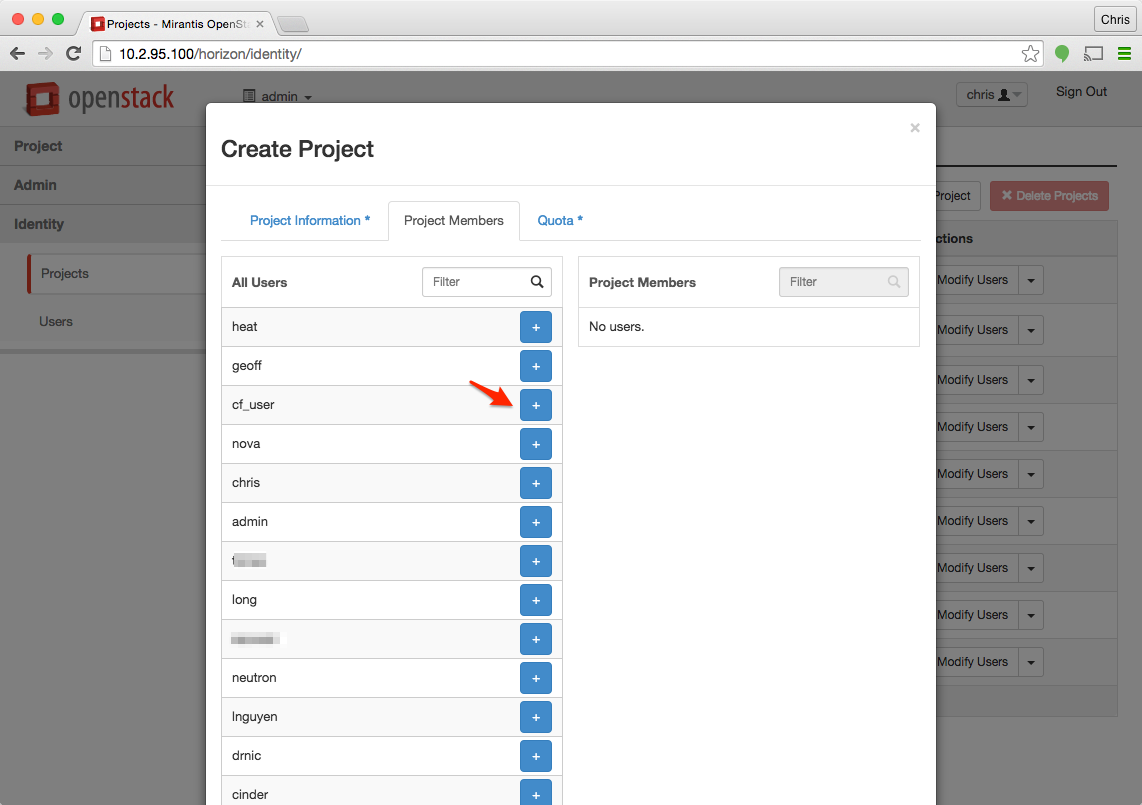Switch to Project Information tab
Image resolution: width=1142 pixels, height=805 pixels.
[310, 221]
